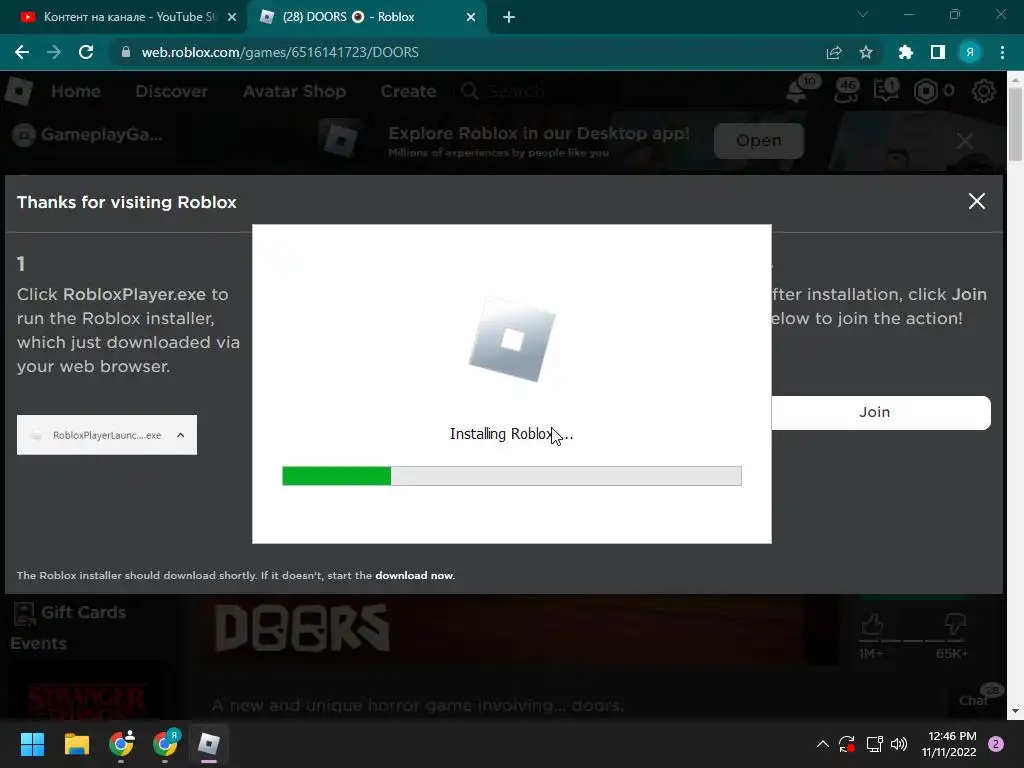Click the Robux balance icon
The height and width of the screenshot is (768, 1024).
[x=926, y=91]
